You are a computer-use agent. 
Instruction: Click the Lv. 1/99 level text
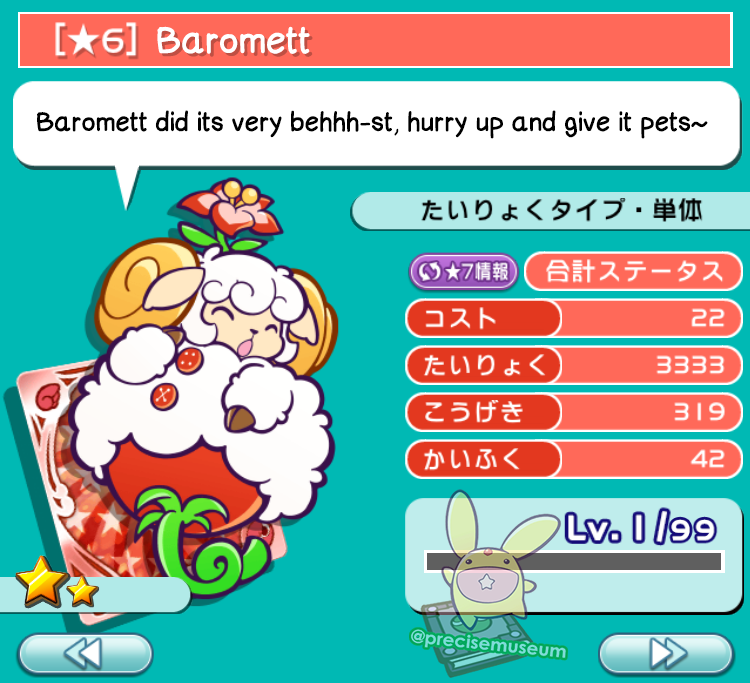point(640,528)
